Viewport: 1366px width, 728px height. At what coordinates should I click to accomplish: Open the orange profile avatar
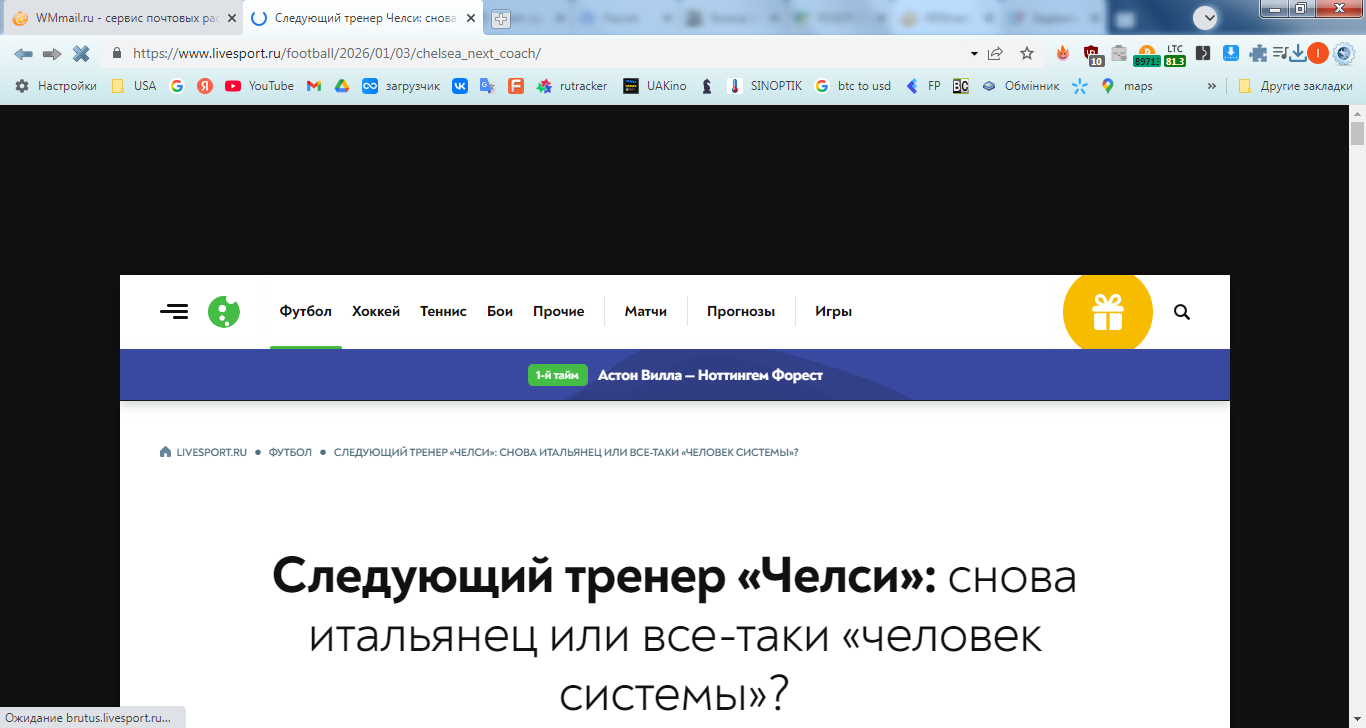1318,54
